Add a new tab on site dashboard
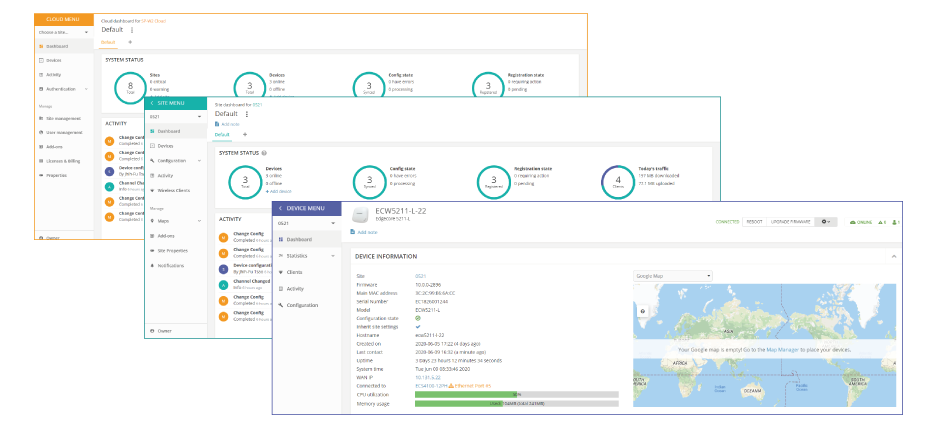Screen dimensions: 936x433 (x=244, y=134)
